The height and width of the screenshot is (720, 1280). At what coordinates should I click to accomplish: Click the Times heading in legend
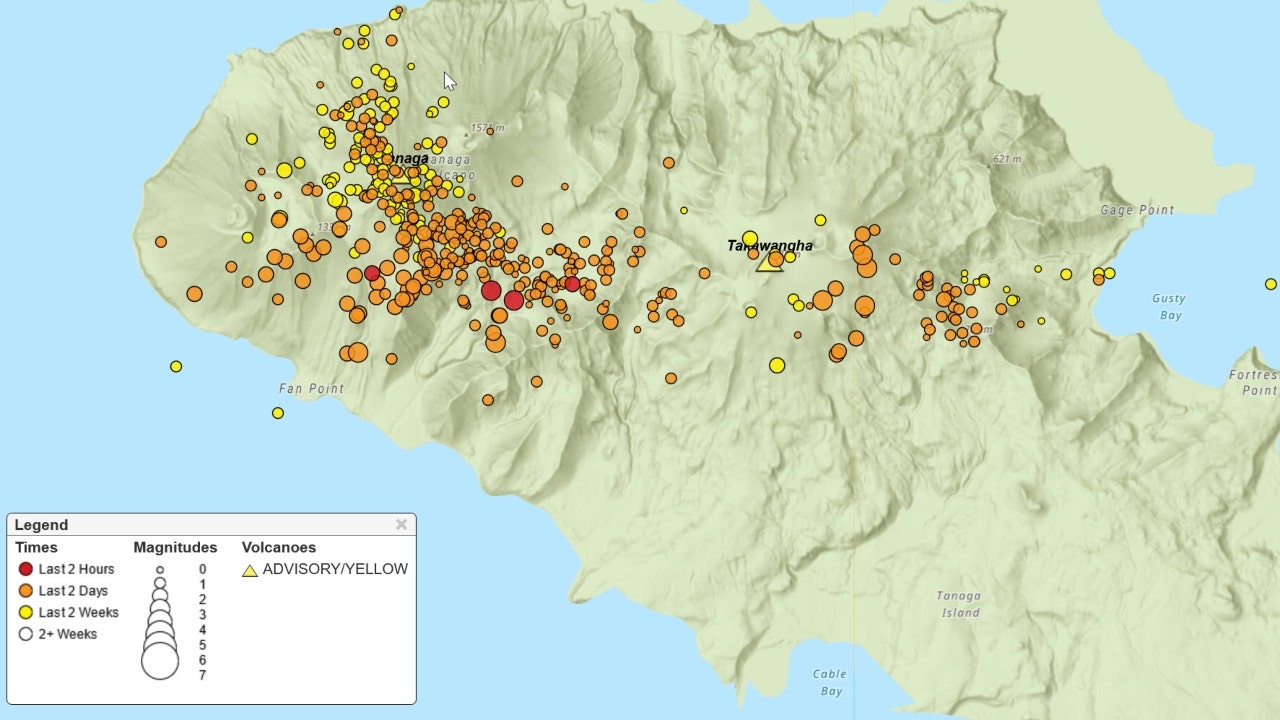tap(36, 547)
